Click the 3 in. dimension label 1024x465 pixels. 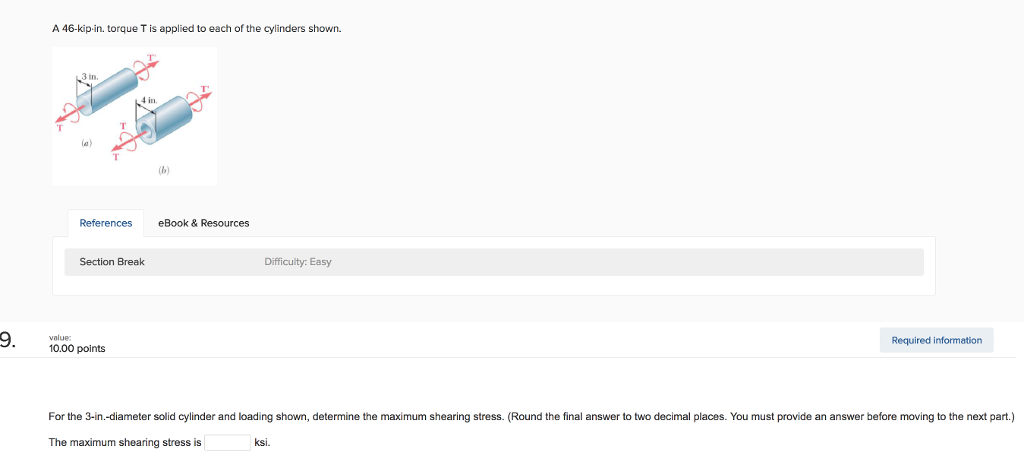(88, 75)
